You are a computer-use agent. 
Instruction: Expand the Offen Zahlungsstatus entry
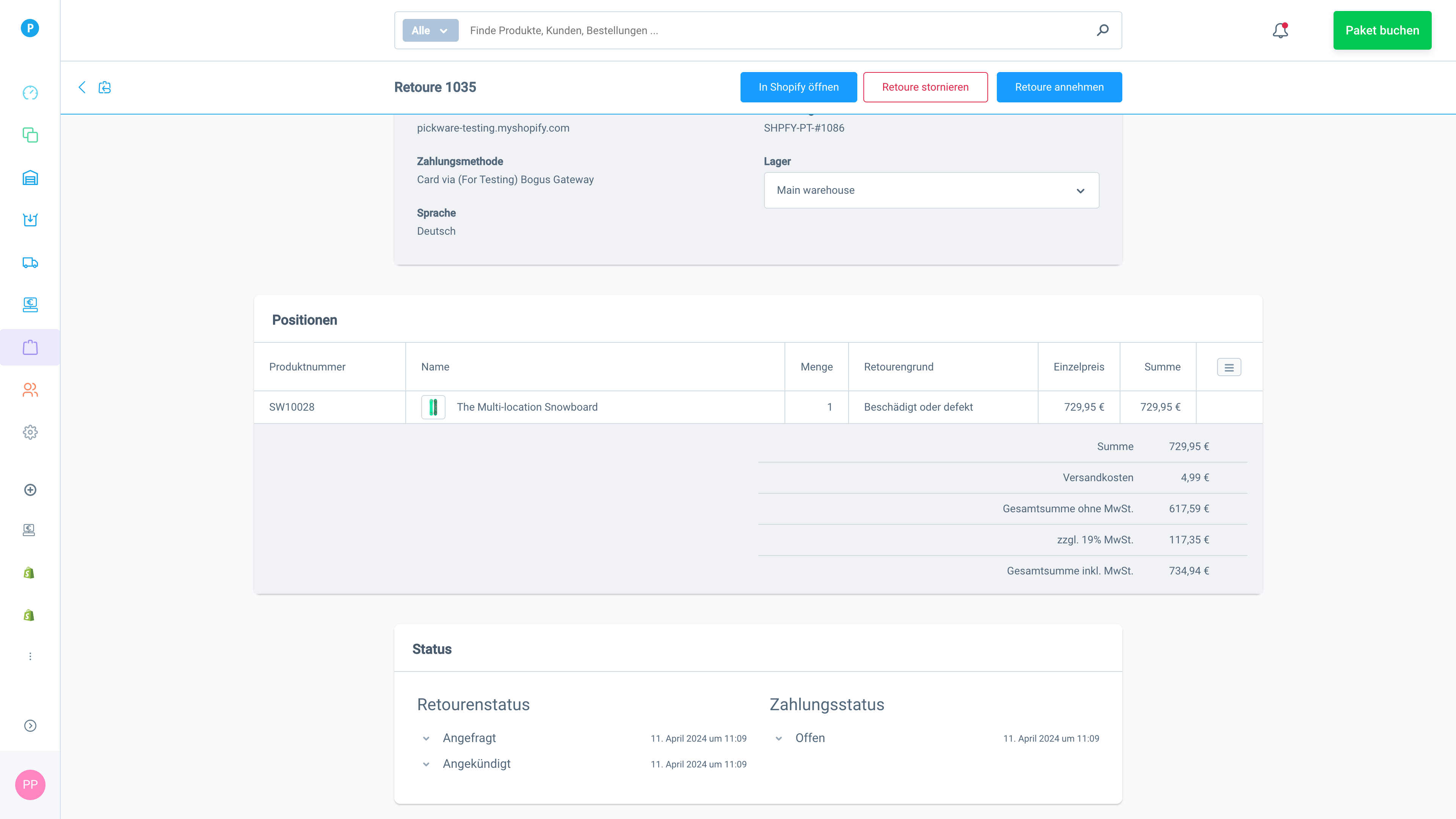(779, 738)
